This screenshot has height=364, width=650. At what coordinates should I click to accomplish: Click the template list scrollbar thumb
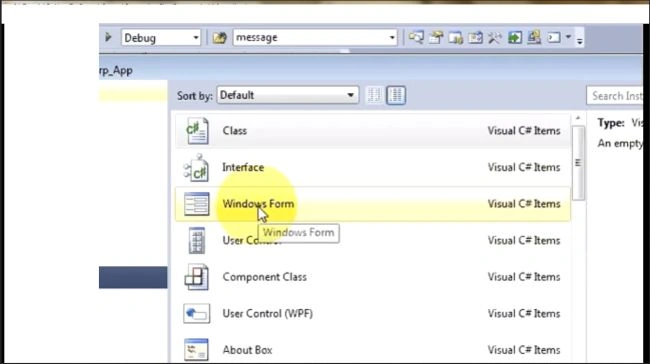pyautogui.click(x=578, y=163)
